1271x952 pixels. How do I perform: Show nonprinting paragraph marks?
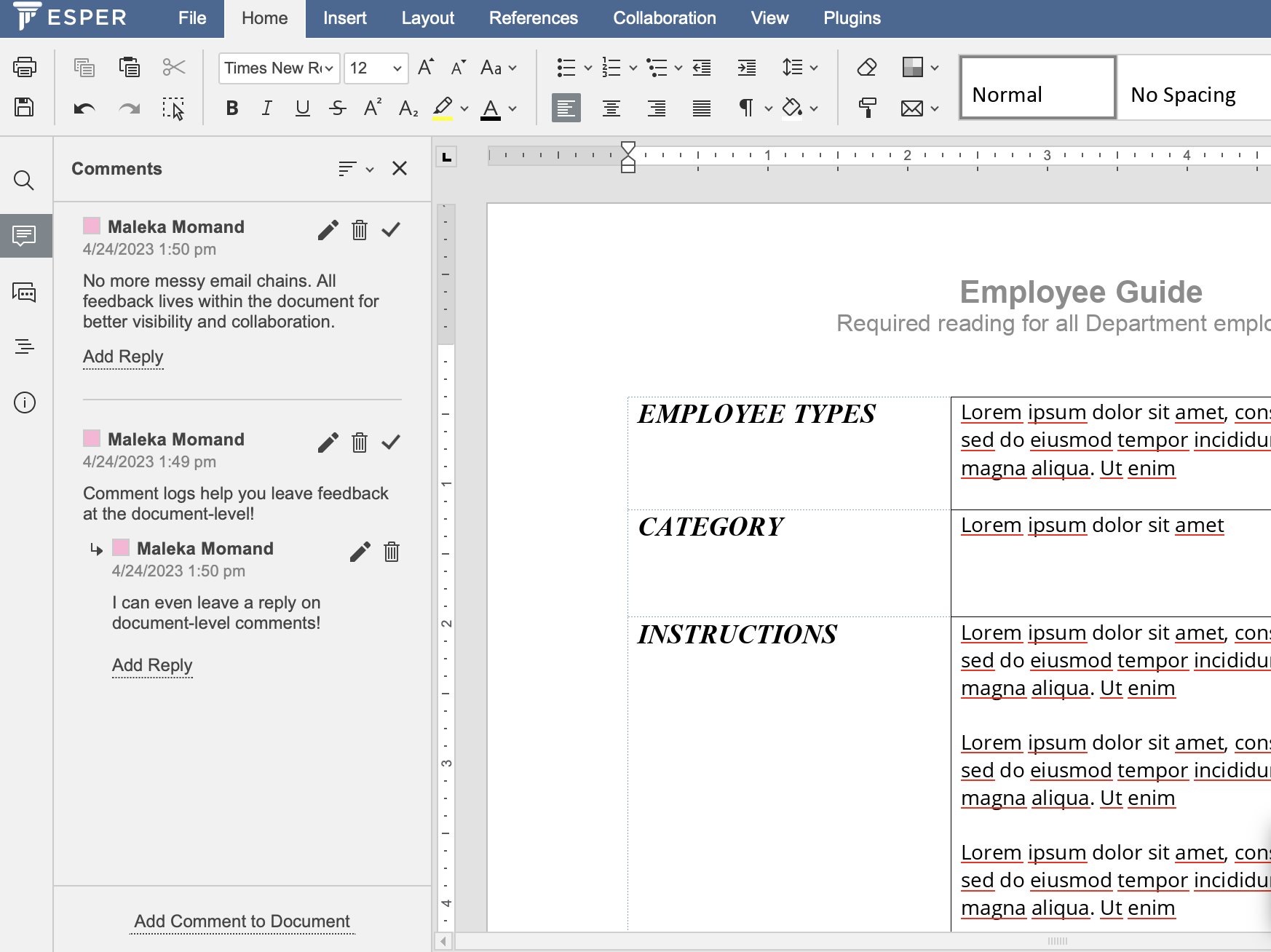coord(746,108)
